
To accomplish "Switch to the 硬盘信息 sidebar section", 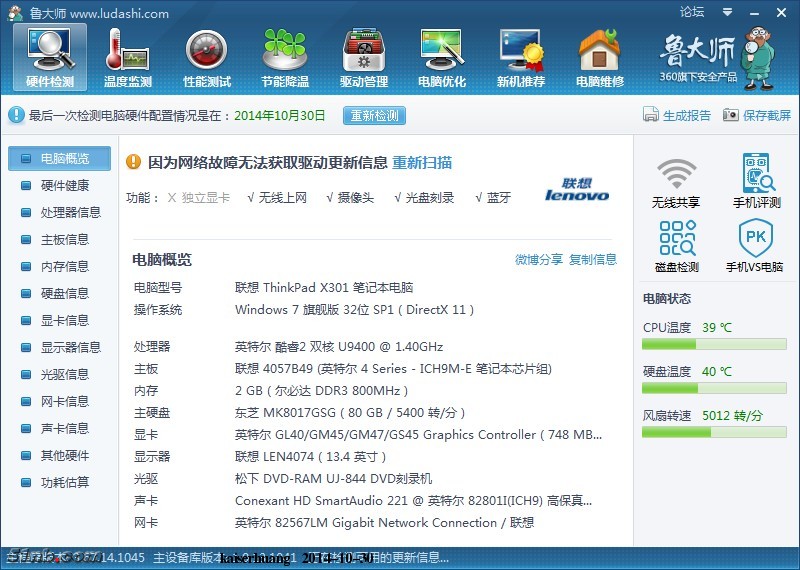I will pos(64,293).
